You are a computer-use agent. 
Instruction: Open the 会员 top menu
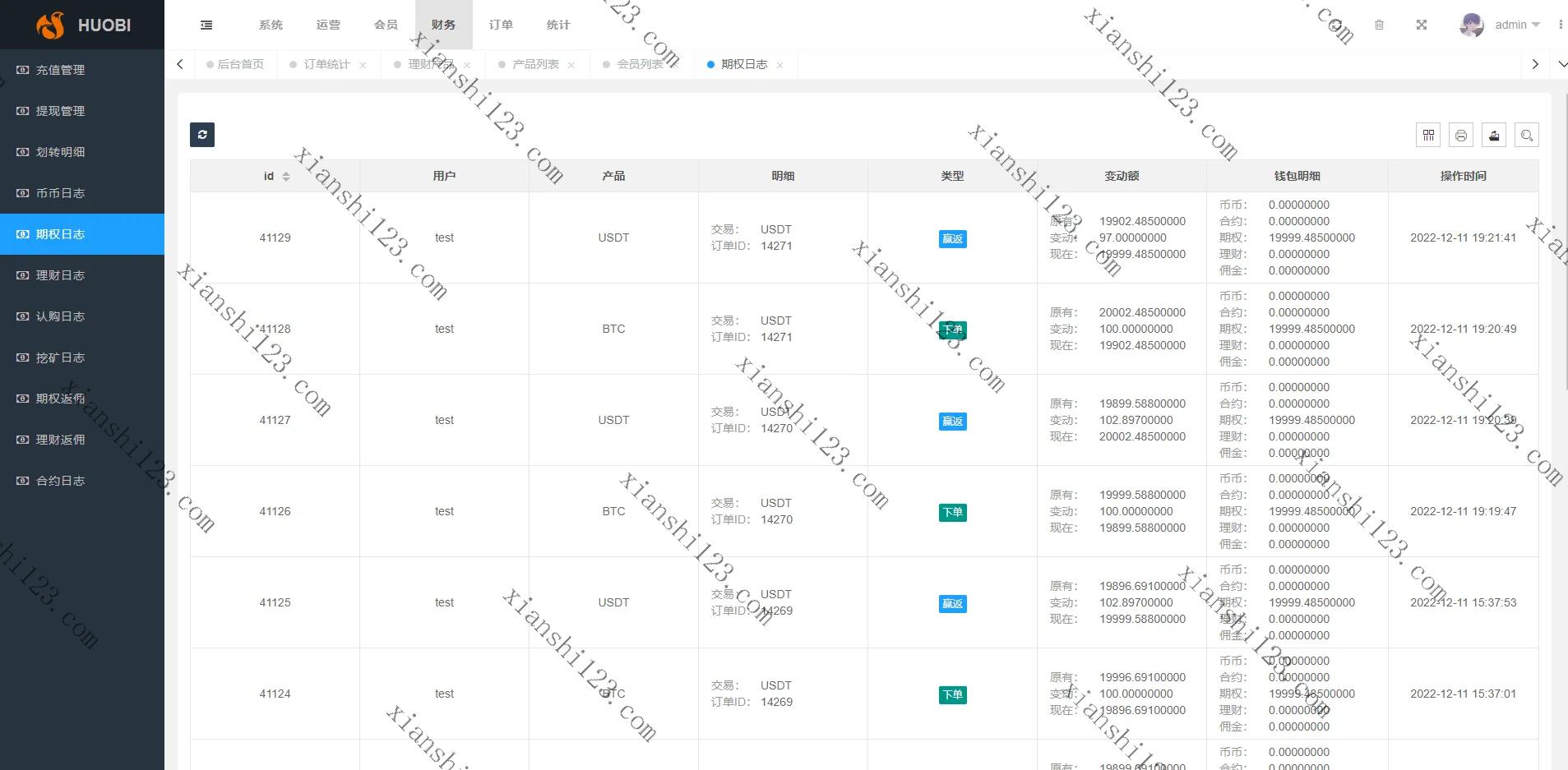(x=386, y=25)
